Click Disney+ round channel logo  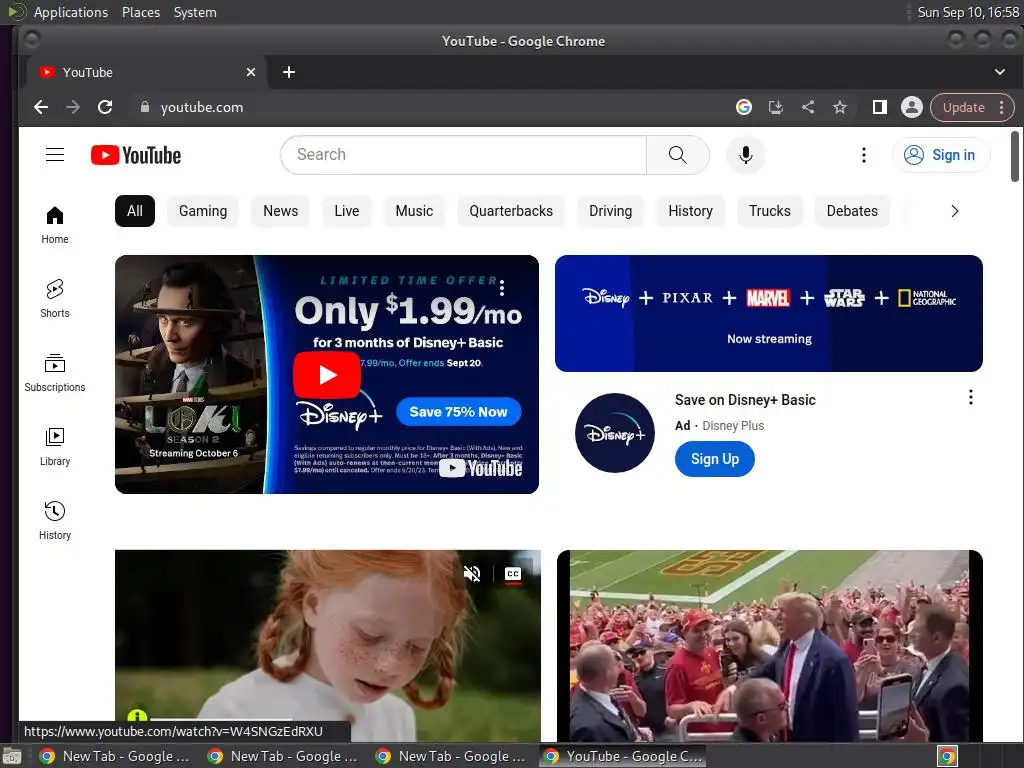coord(615,433)
